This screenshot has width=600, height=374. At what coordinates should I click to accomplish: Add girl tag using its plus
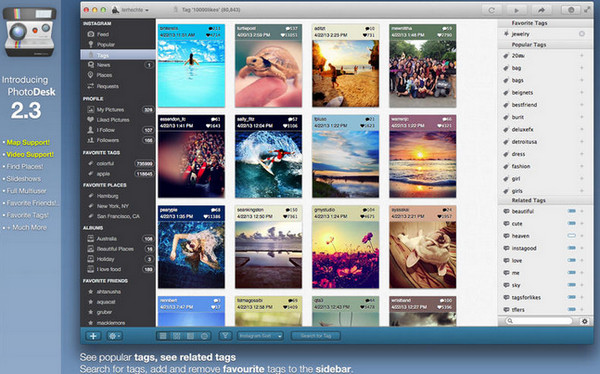pyautogui.click(x=582, y=179)
